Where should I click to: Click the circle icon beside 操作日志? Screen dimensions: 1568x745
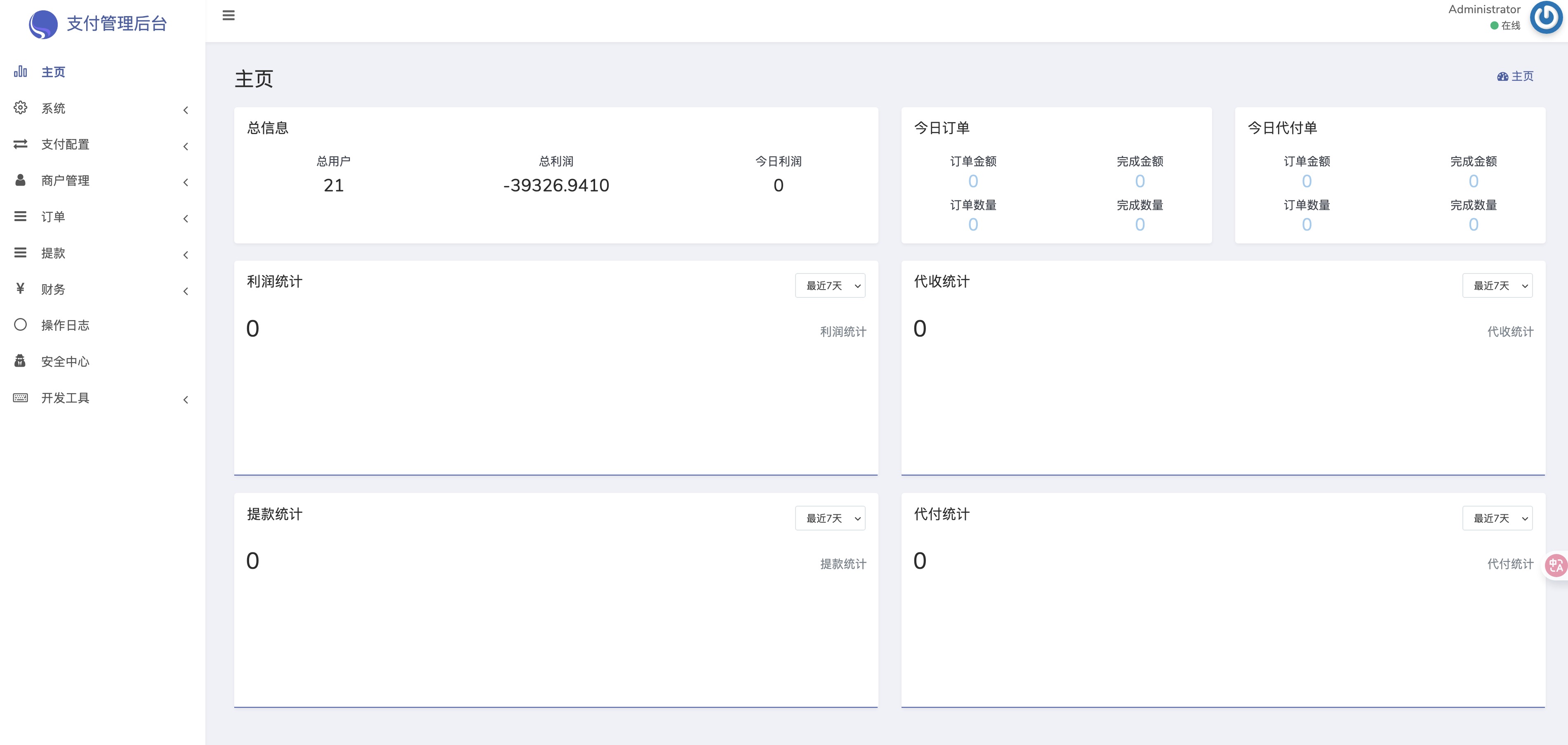point(21,324)
